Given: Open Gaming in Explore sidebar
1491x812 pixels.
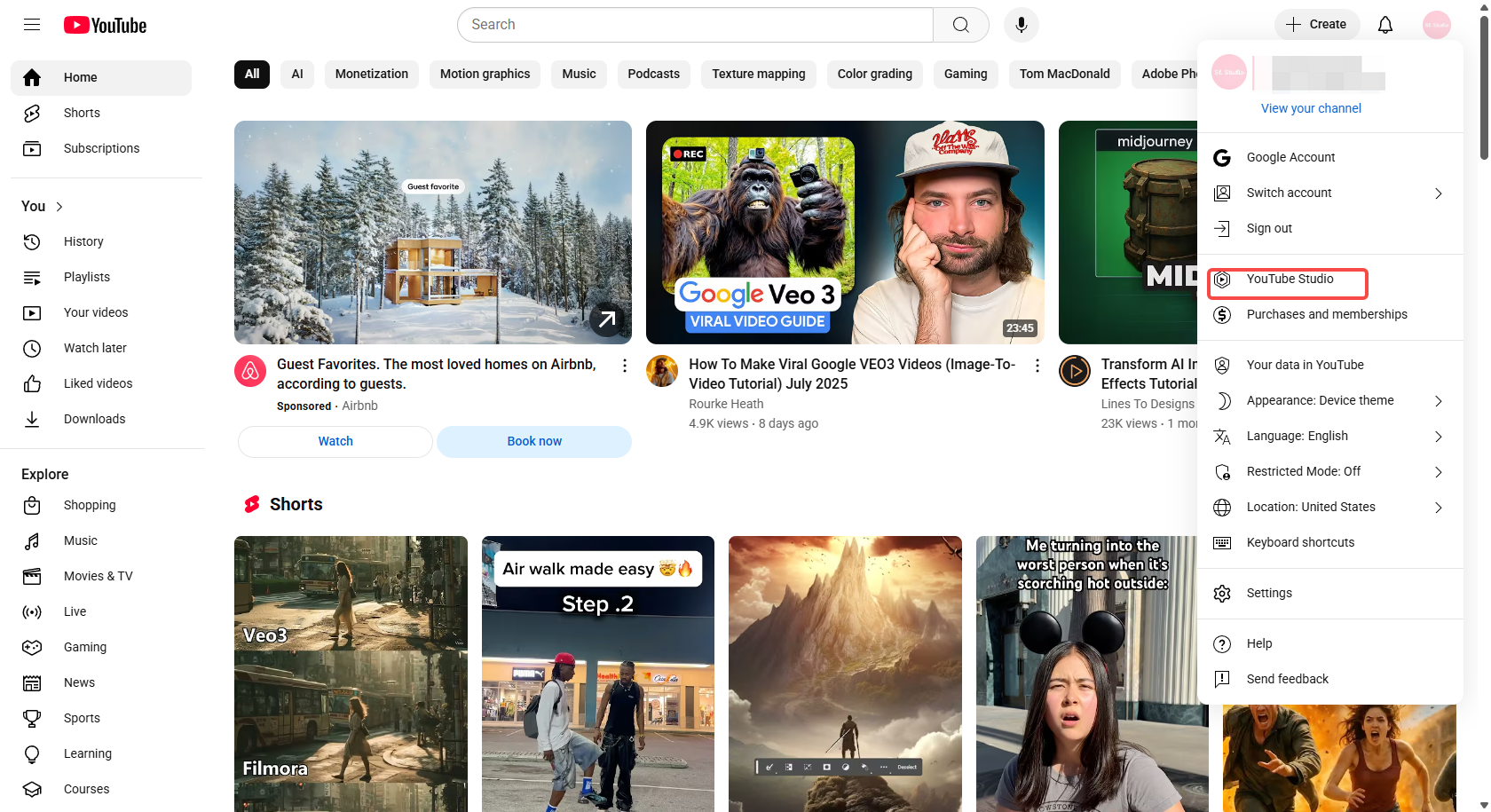Looking at the screenshot, I should point(101,647).
